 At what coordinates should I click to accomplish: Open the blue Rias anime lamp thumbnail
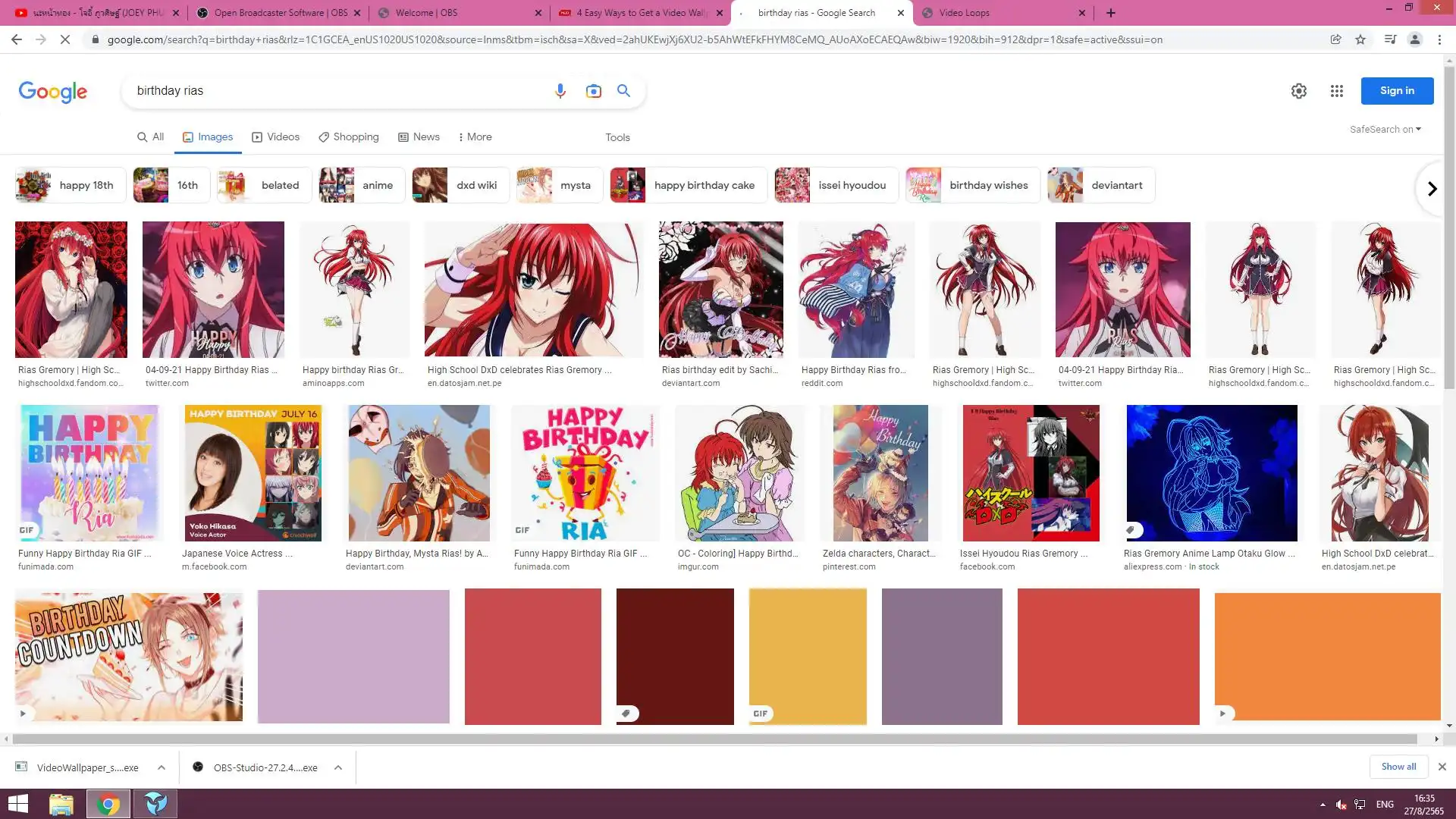[1211, 473]
